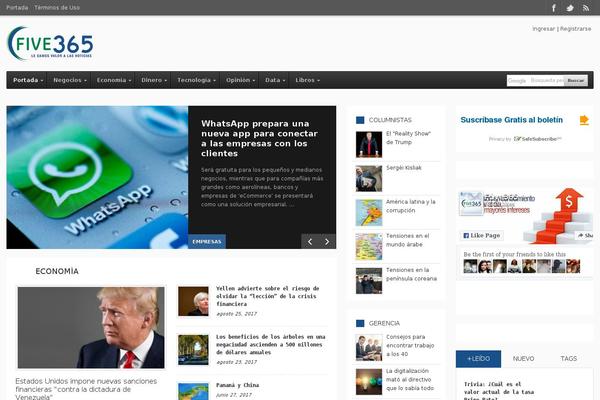The image size is (600, 400).
Task: Open Términos de Uso link
Action: tap(57, 8)
